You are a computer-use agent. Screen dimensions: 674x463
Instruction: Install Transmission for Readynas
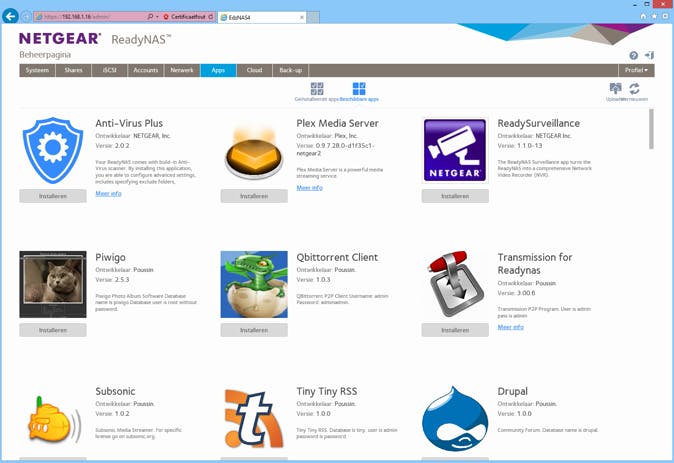(x=455, y=330)
